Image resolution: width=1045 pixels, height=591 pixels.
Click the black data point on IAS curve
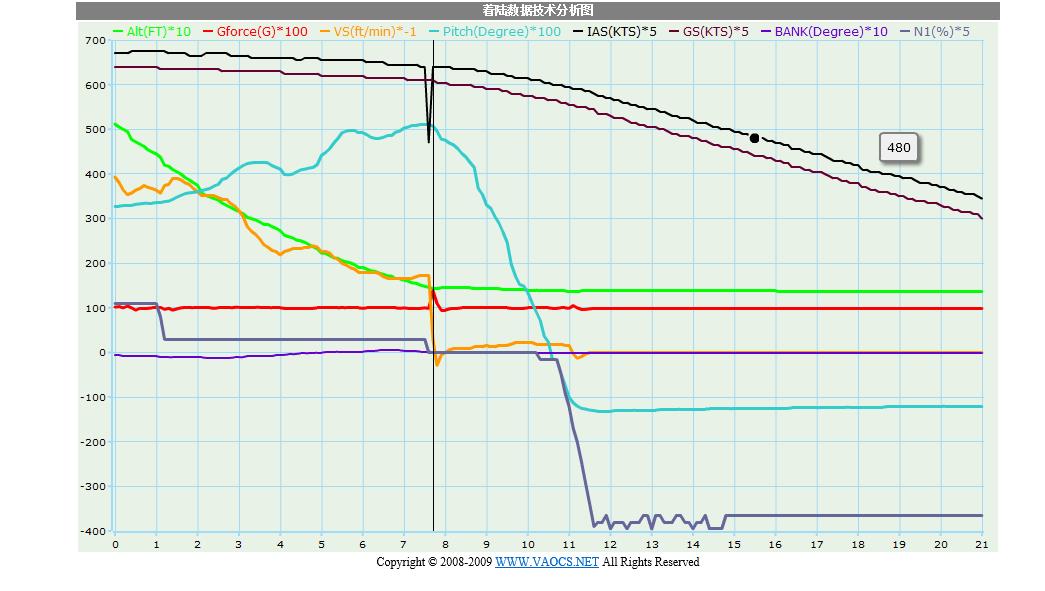(x=754, y=138)
